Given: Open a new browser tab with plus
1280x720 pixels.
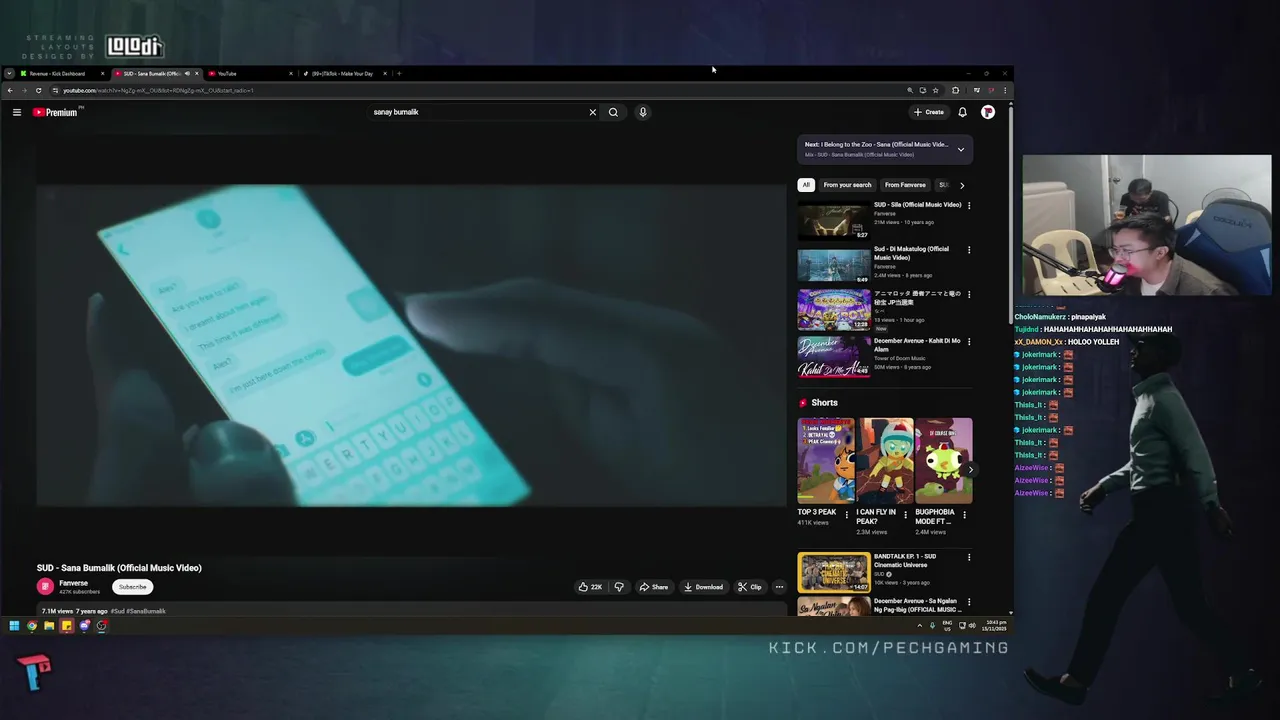Looking at the screenshot, I should pos(398,73).
